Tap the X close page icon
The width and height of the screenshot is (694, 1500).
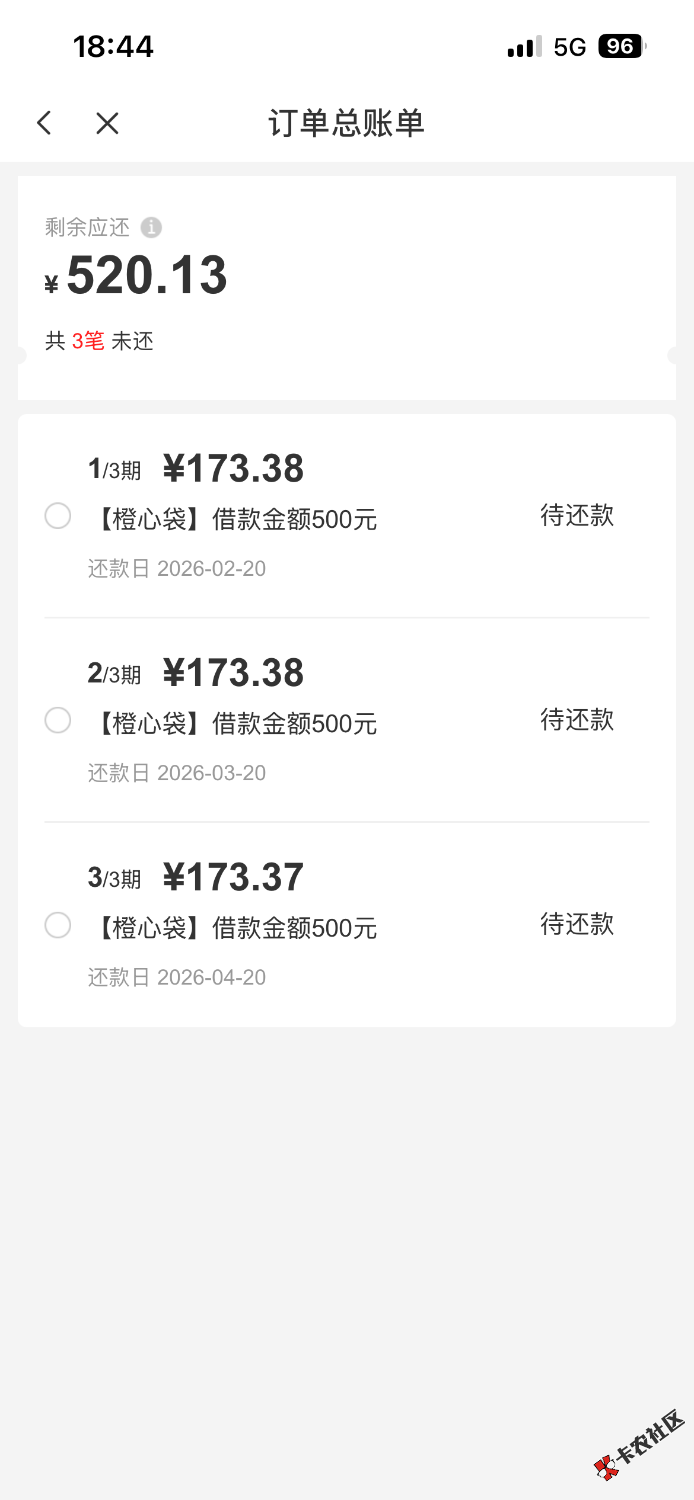pos(107,123)
